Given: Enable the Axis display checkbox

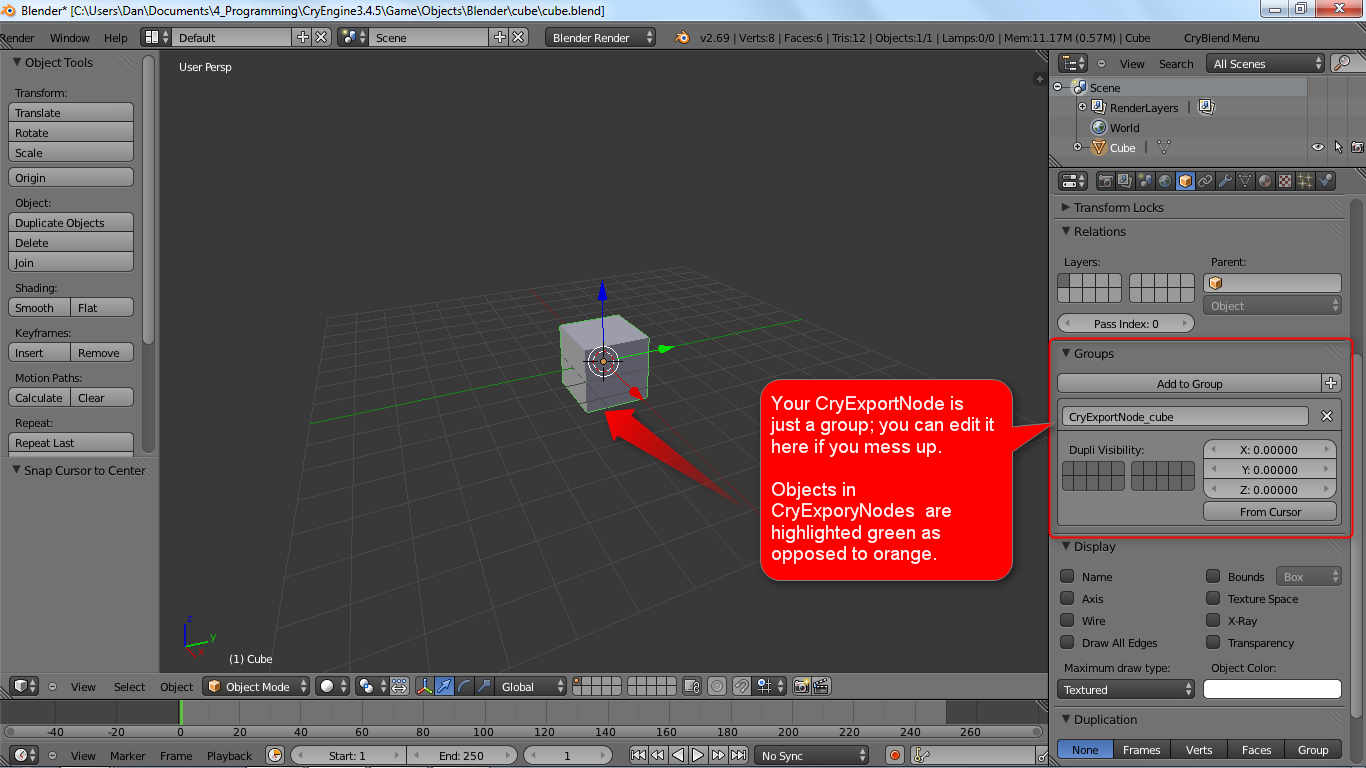Looking at the screenshot, I should point(1067,598).
